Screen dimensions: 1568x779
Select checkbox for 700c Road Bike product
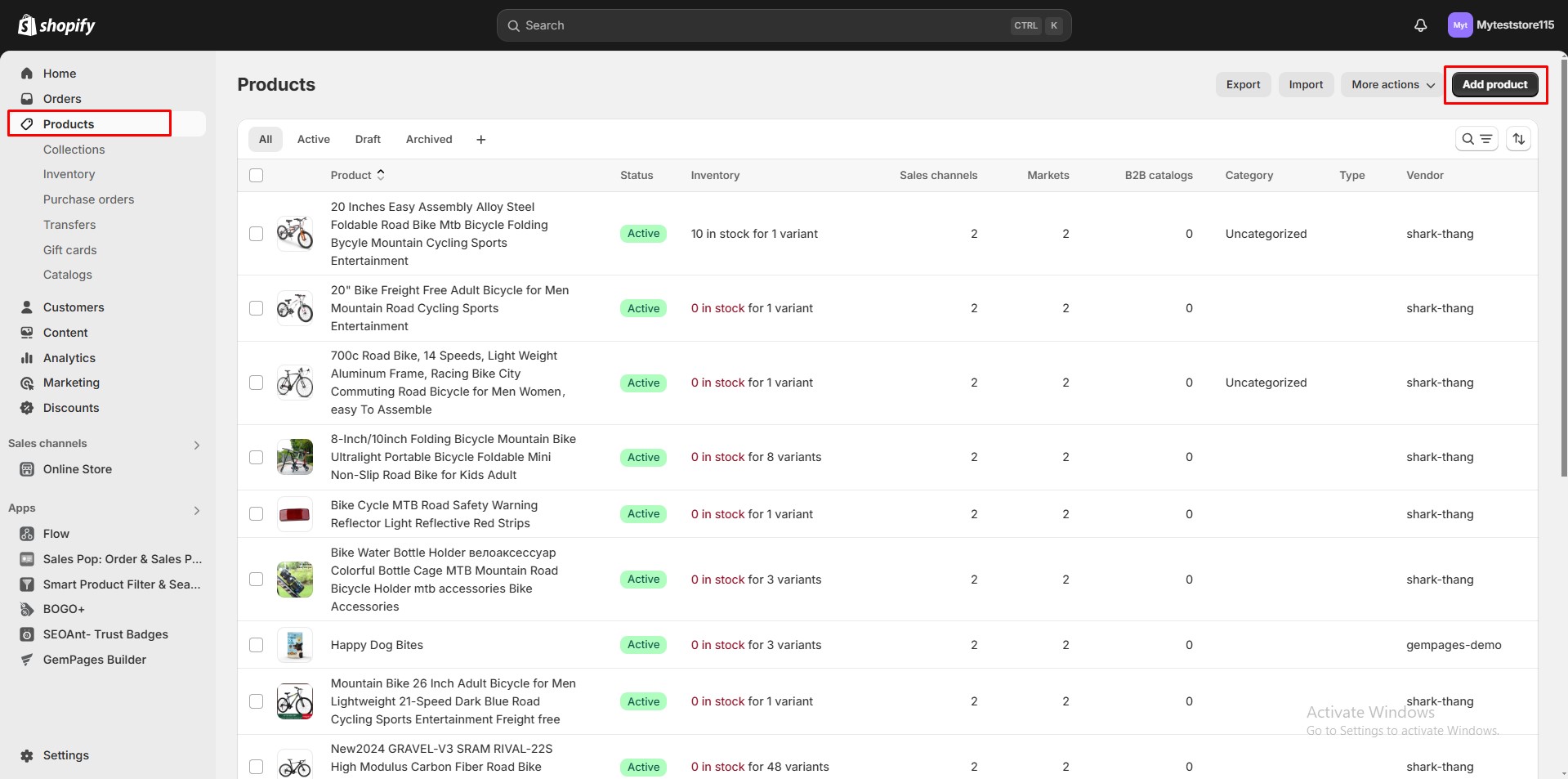257,383
